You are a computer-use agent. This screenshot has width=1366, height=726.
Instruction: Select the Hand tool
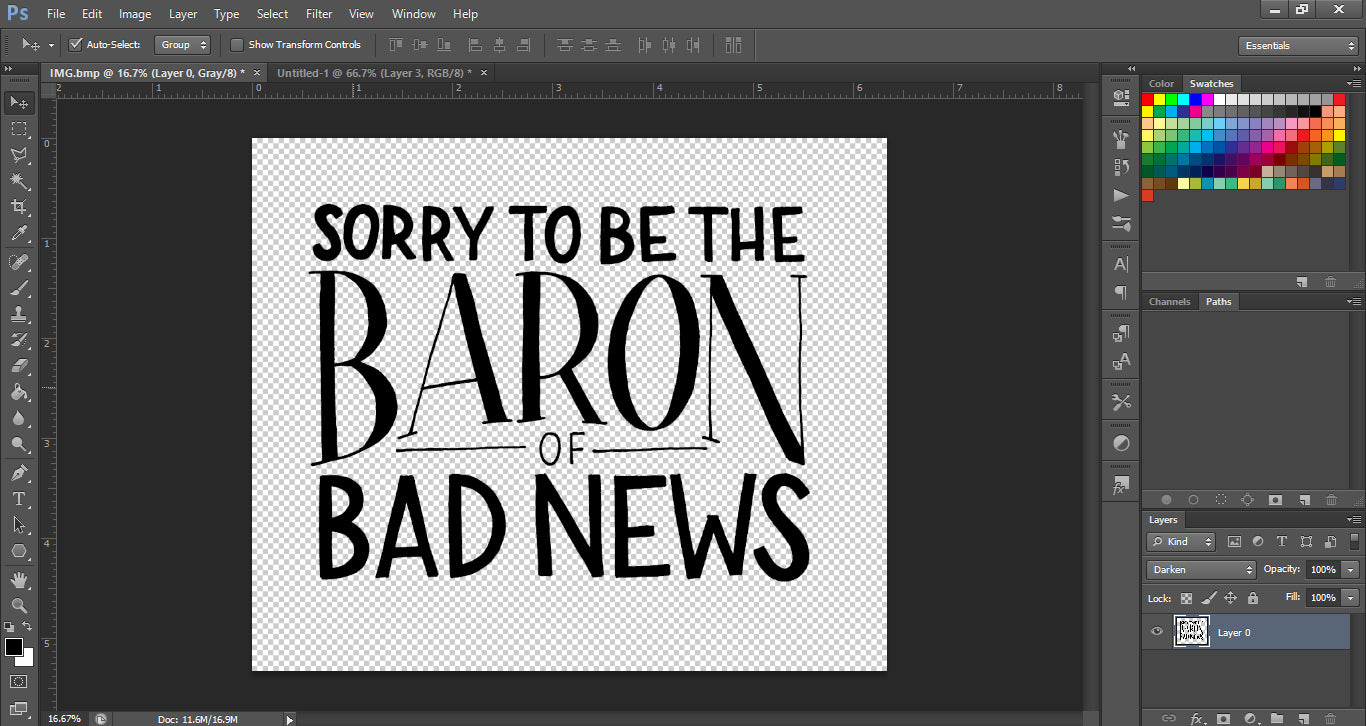pos(19,579)
